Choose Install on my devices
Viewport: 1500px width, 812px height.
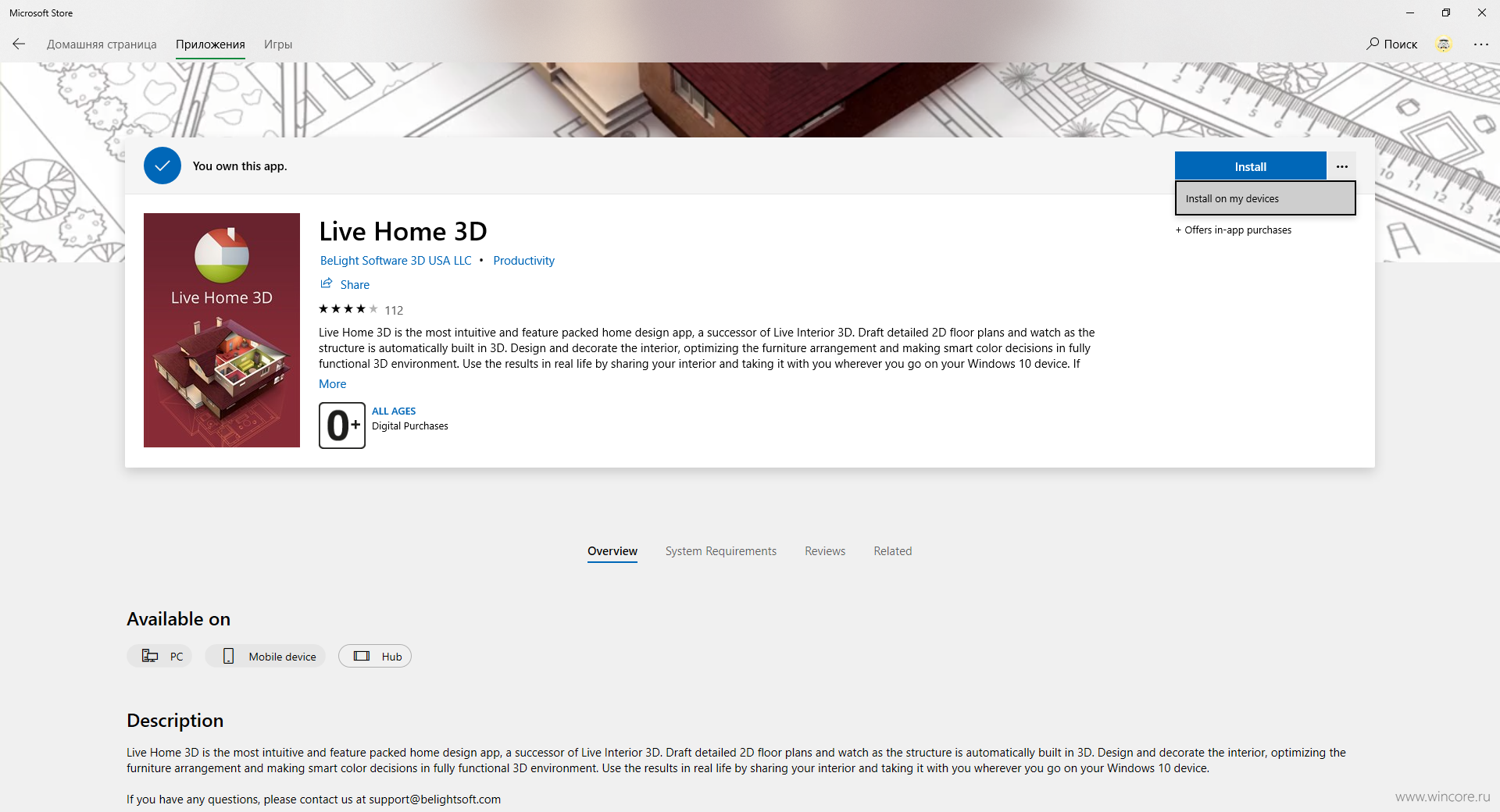(1265, 198)
